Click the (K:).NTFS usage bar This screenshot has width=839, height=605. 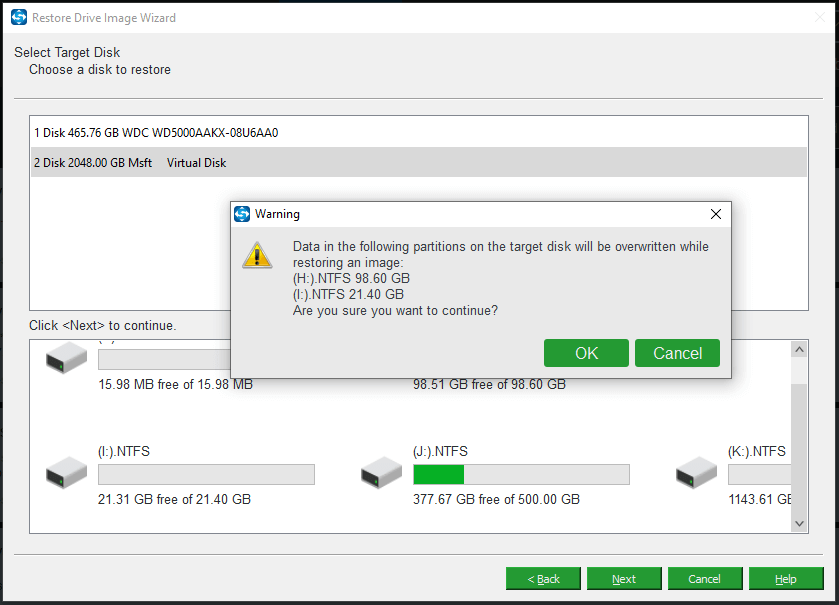(759, 474)
